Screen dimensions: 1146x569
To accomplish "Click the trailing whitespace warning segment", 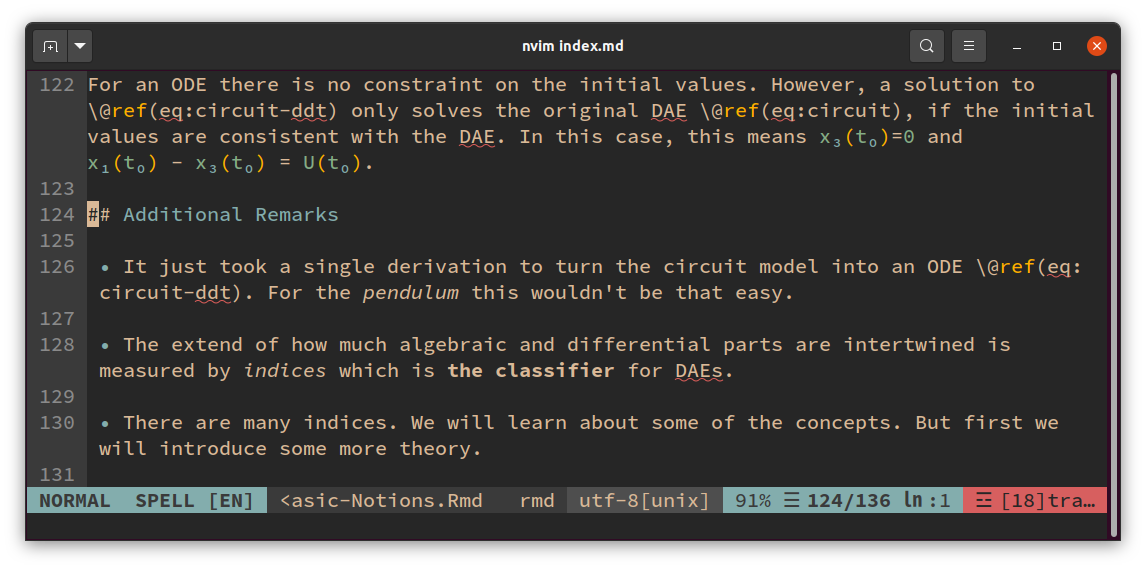I will [x=1035, y=501].
